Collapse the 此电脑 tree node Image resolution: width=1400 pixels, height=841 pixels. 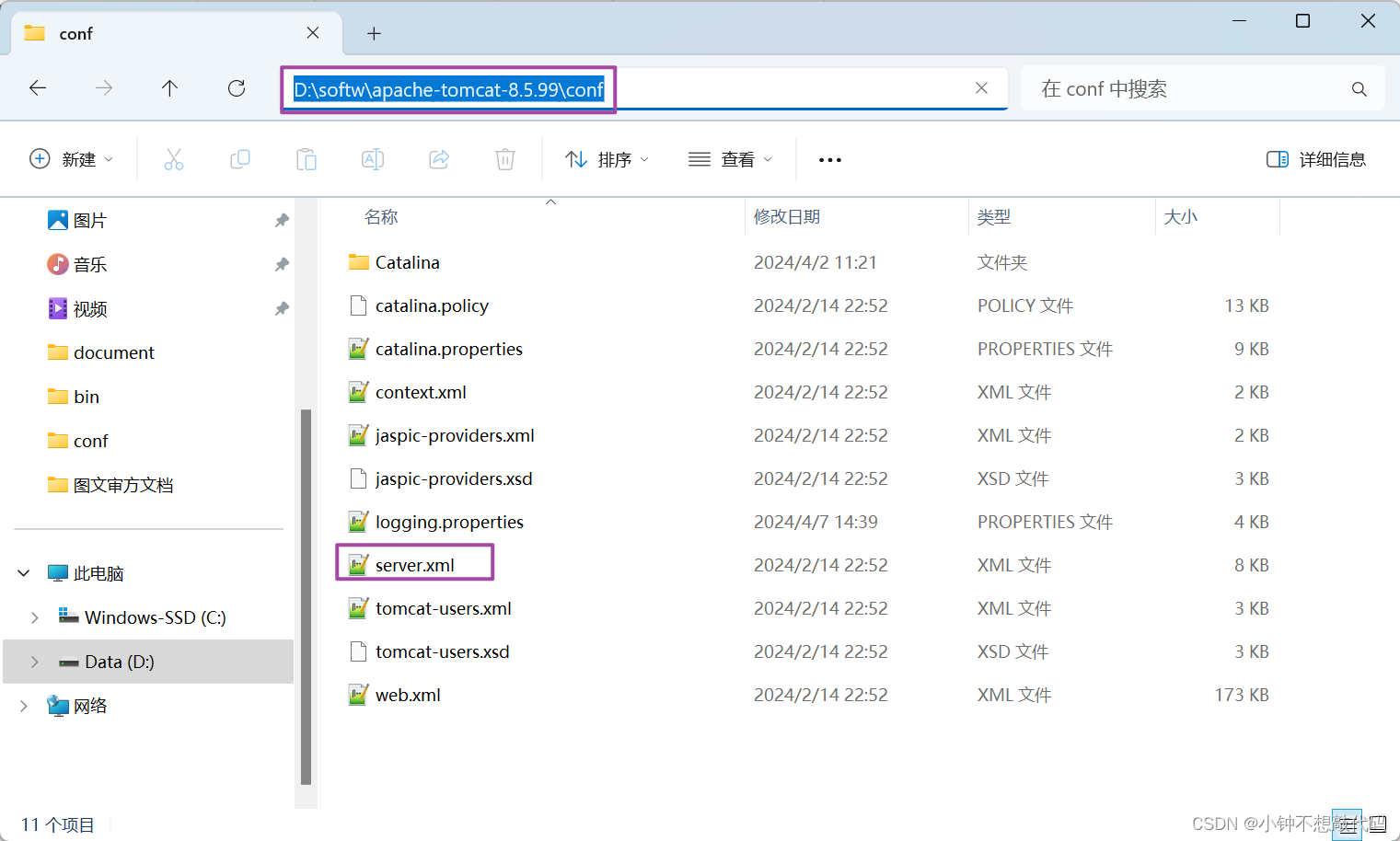click(24, 573)
